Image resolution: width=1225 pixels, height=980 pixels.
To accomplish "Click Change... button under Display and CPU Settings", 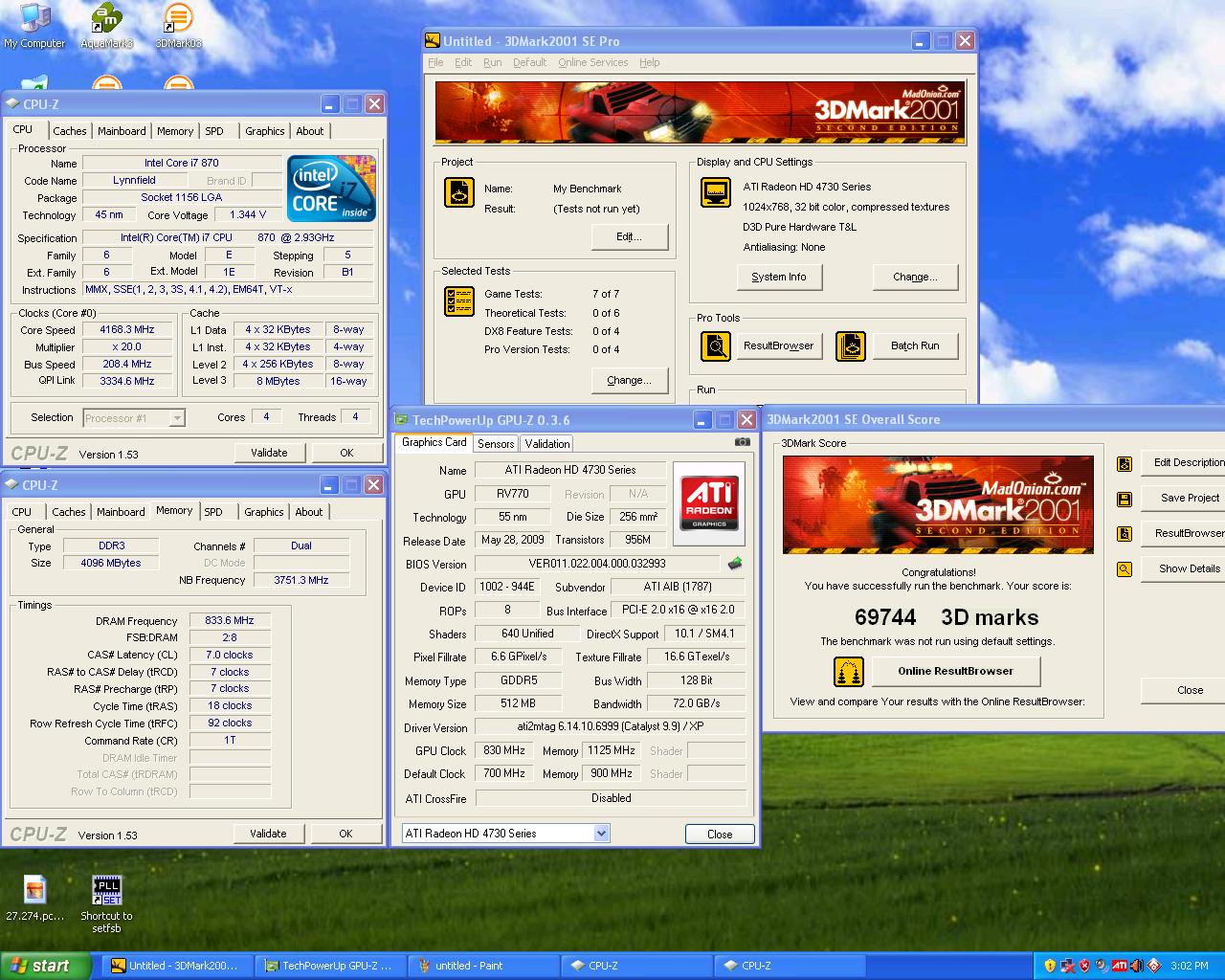I will 915,277.
